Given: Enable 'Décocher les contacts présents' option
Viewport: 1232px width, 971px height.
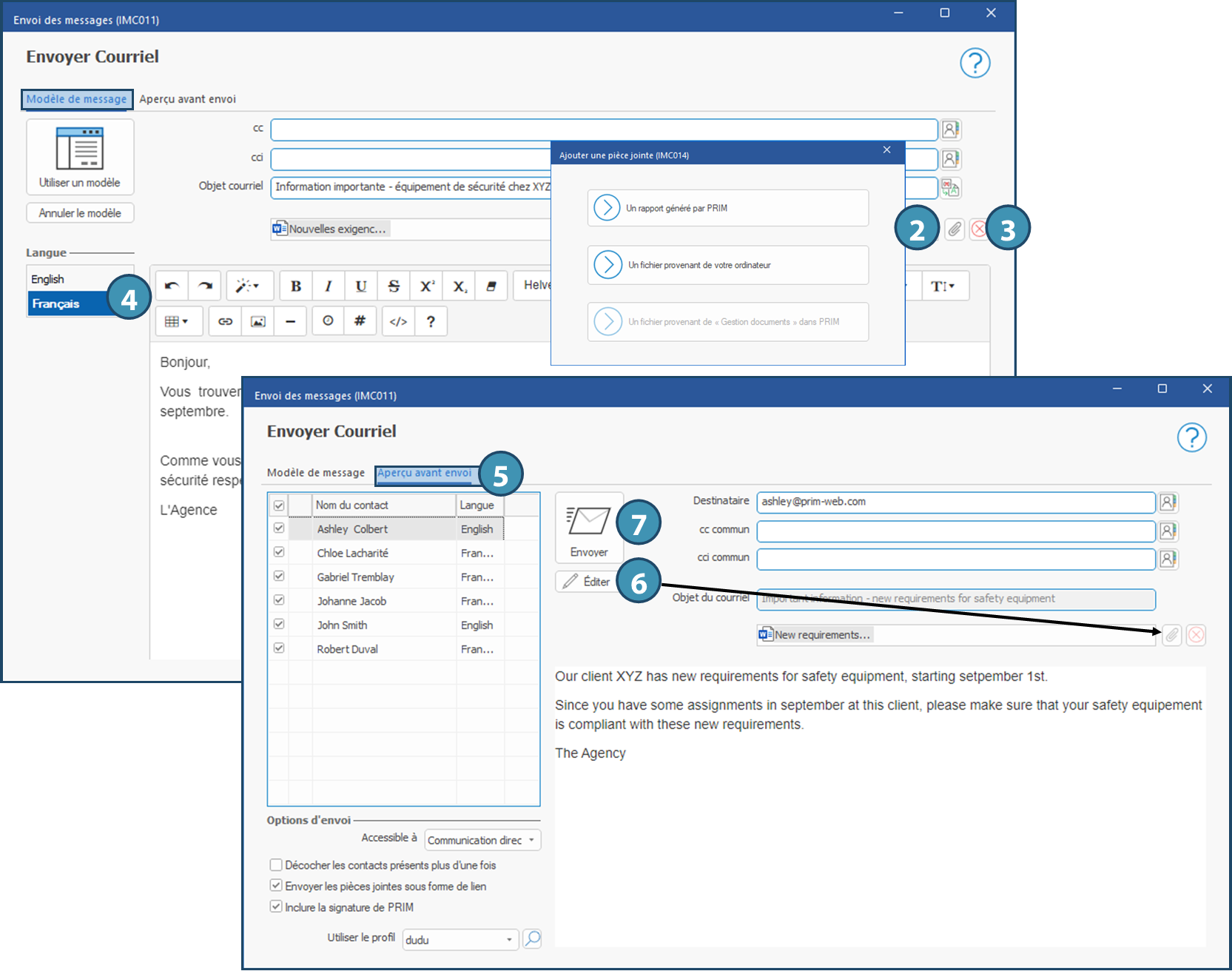Looking at the screenshot, I should (276, 865).
